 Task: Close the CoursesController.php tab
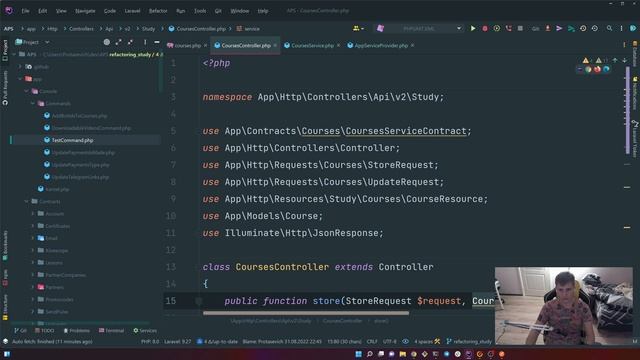(x=275, y=45)
